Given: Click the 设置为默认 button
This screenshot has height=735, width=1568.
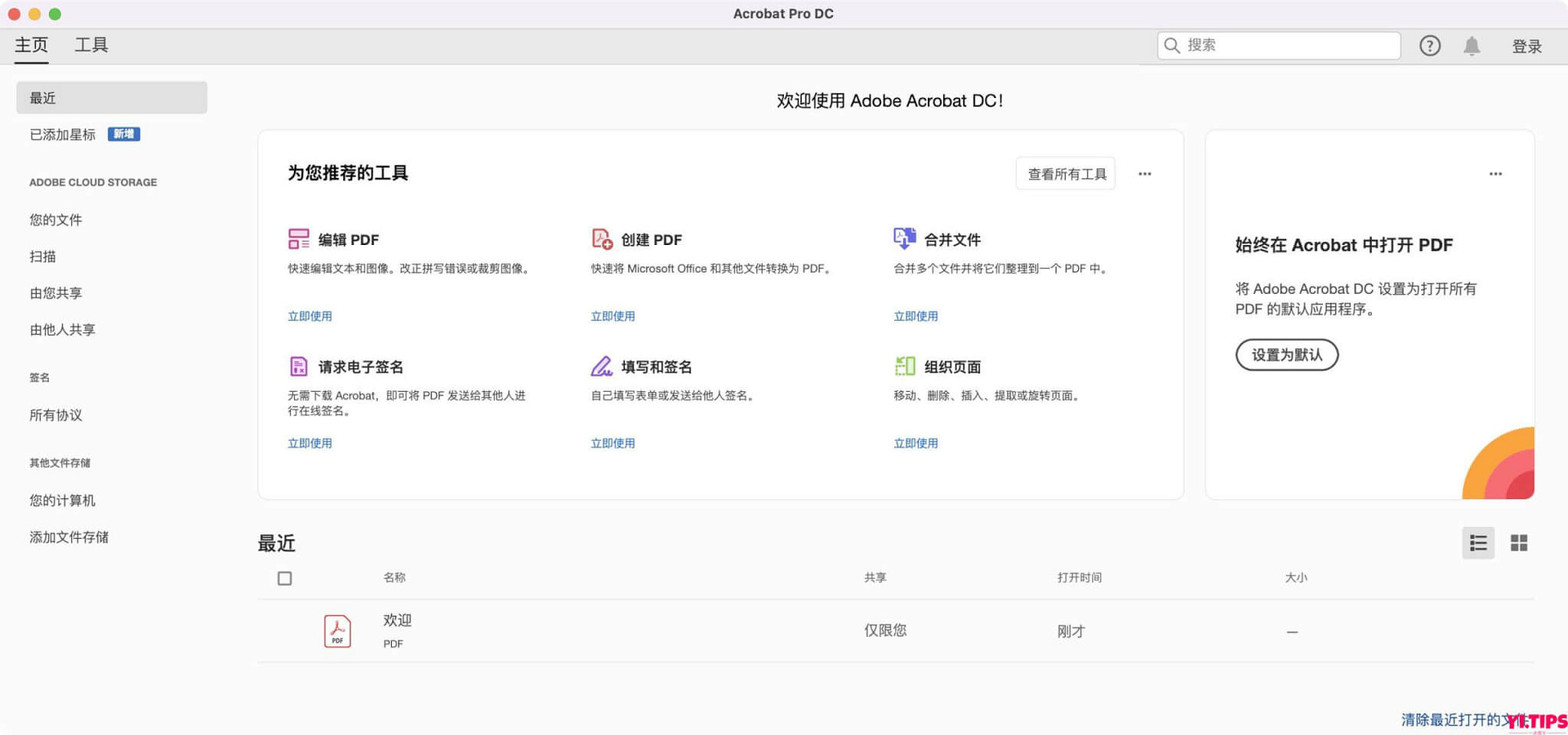Looking at the screenshot, I should point(1287,355).
